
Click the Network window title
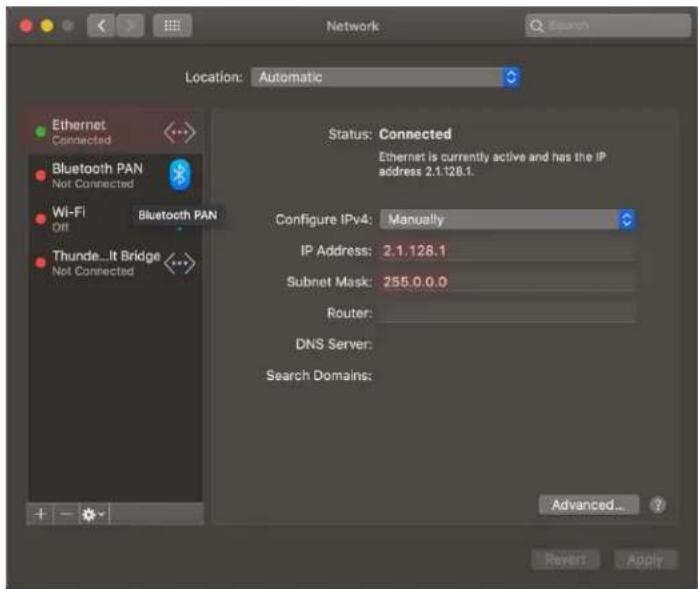tap(353, 26)
